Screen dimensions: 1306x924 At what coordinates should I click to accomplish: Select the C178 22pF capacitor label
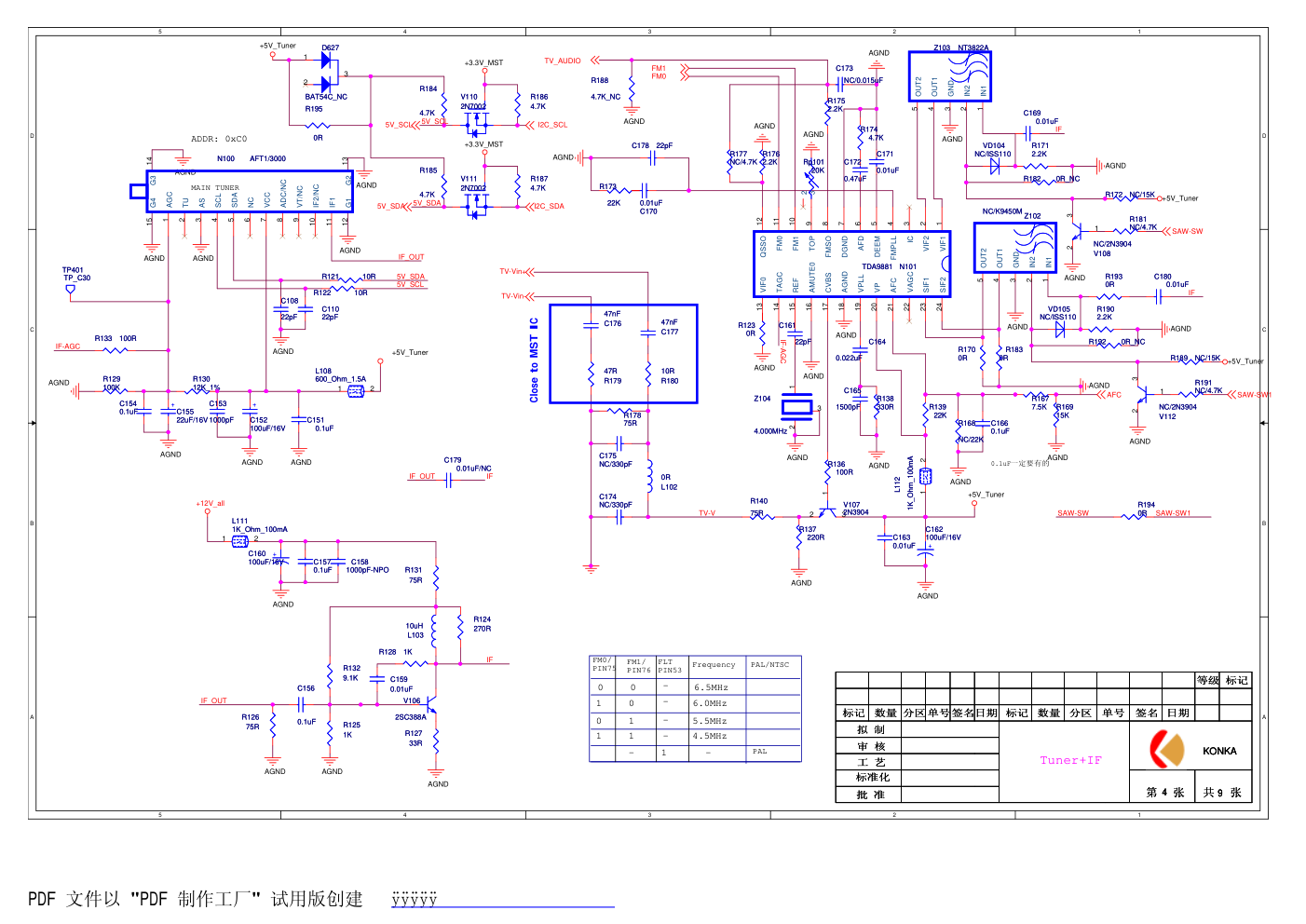(x=652, y=145)
